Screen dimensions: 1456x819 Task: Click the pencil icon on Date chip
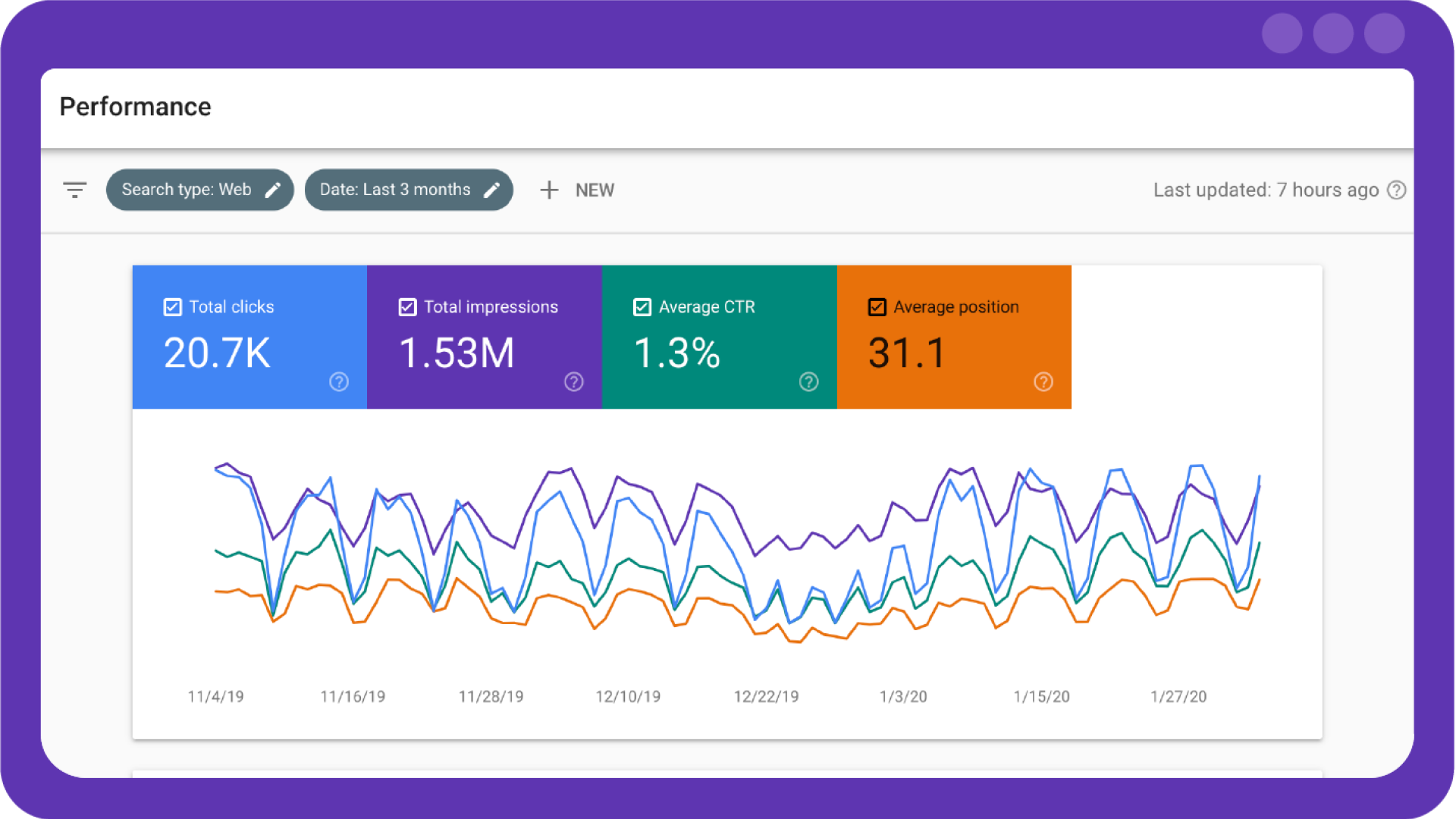click(493, 190)
